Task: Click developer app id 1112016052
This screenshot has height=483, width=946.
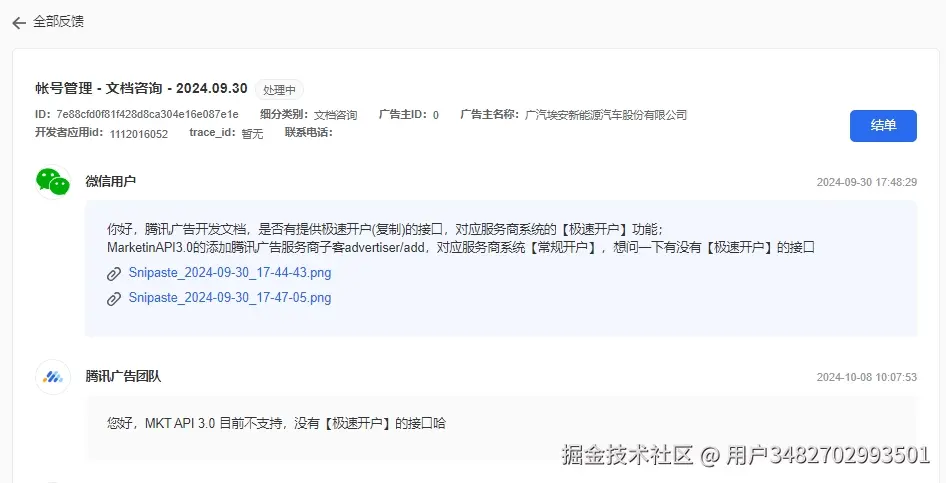Action: point(139,134)
